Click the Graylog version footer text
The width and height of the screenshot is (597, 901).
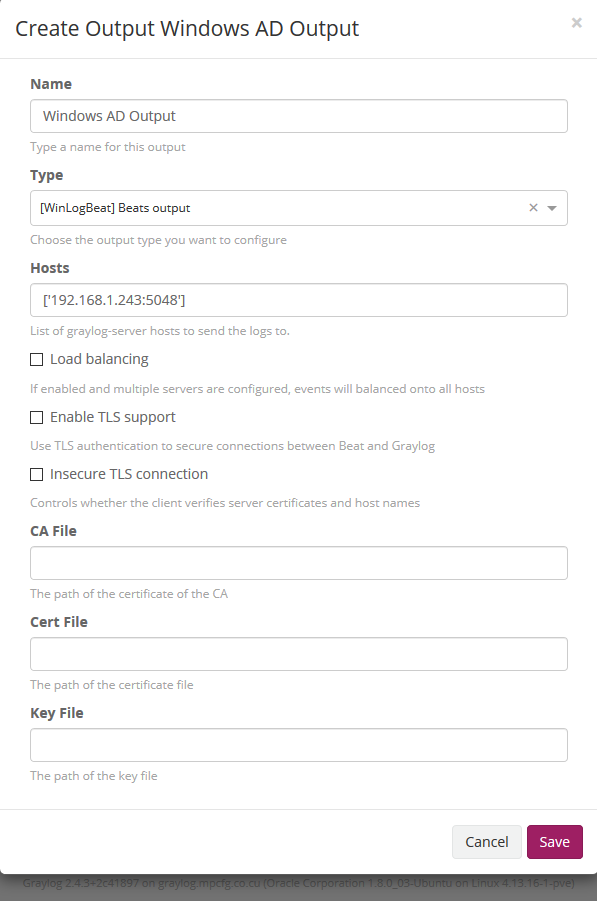click(x=298, y=883)
